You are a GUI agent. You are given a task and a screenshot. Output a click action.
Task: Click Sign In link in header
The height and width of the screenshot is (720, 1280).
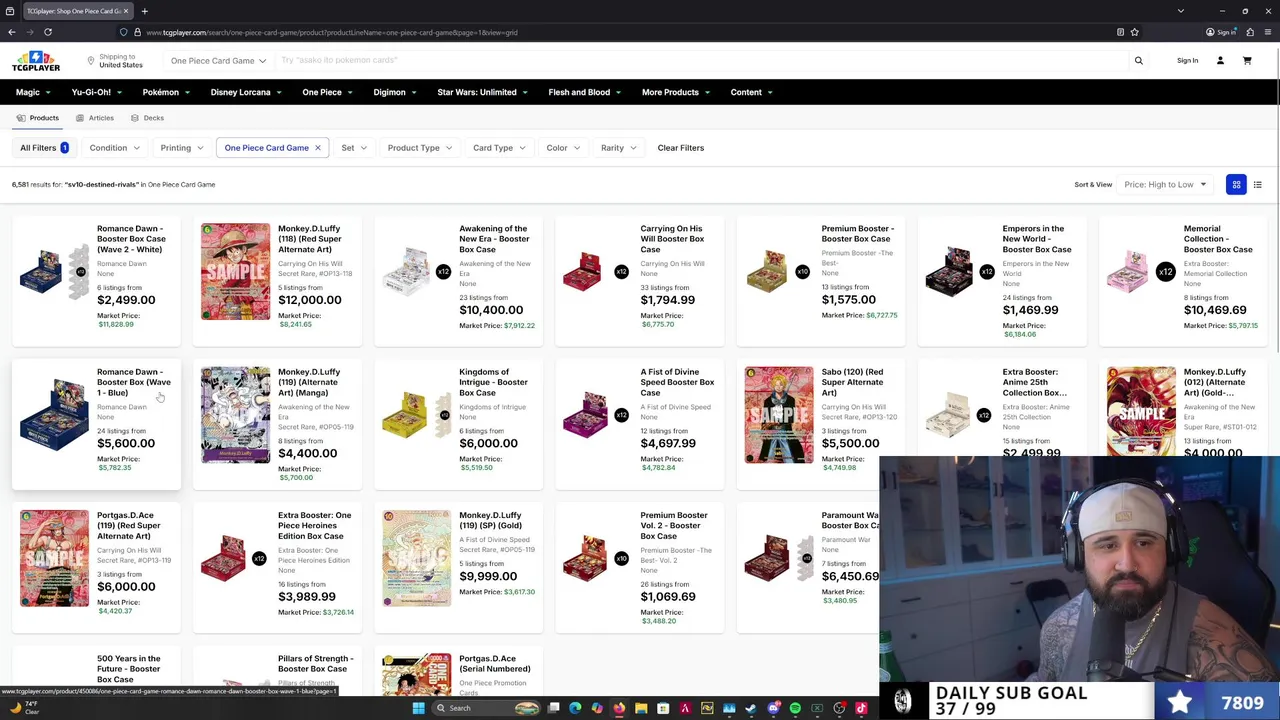(1187, 61)
